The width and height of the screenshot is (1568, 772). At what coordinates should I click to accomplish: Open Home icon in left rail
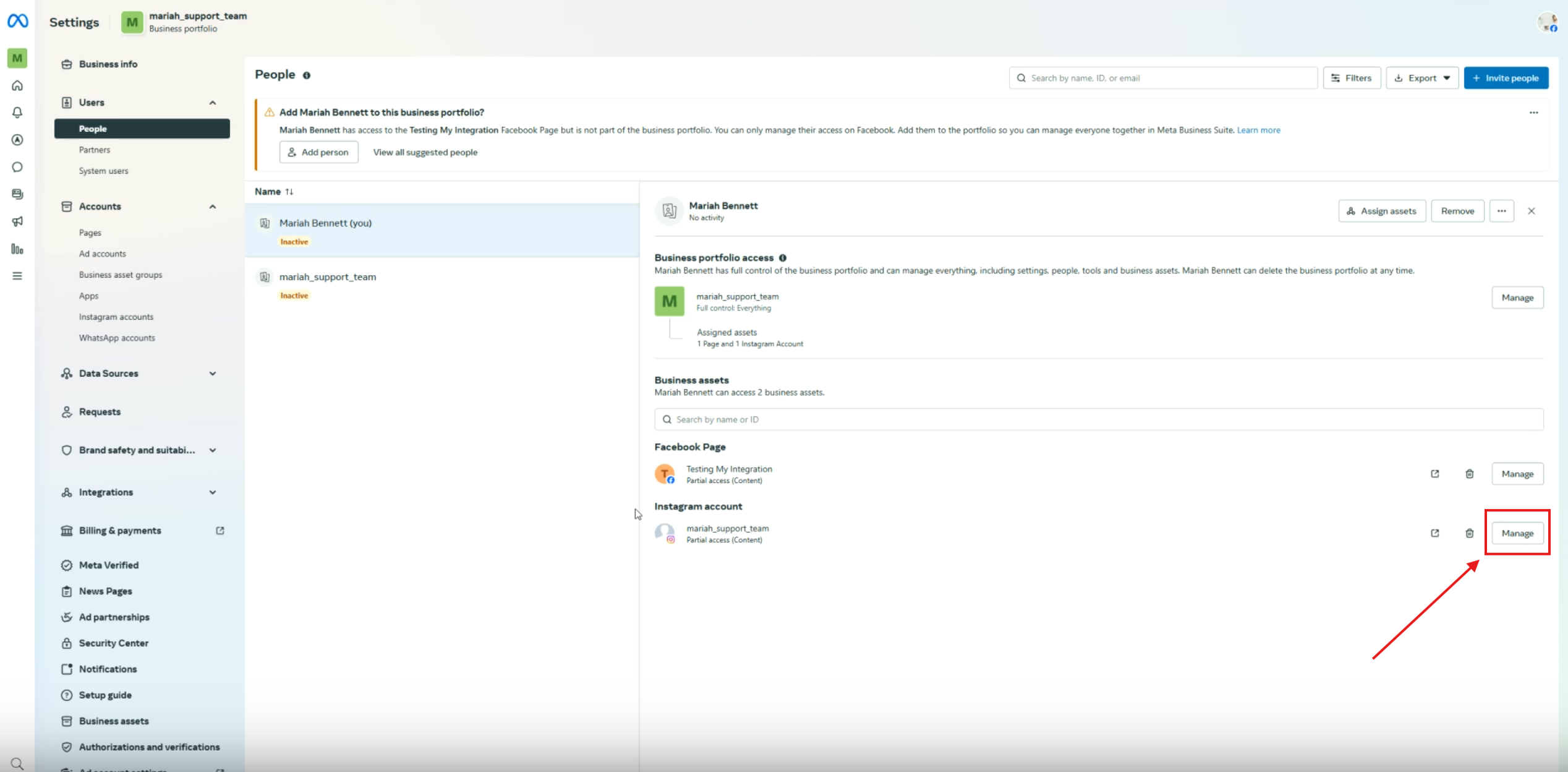click(17, 85)
